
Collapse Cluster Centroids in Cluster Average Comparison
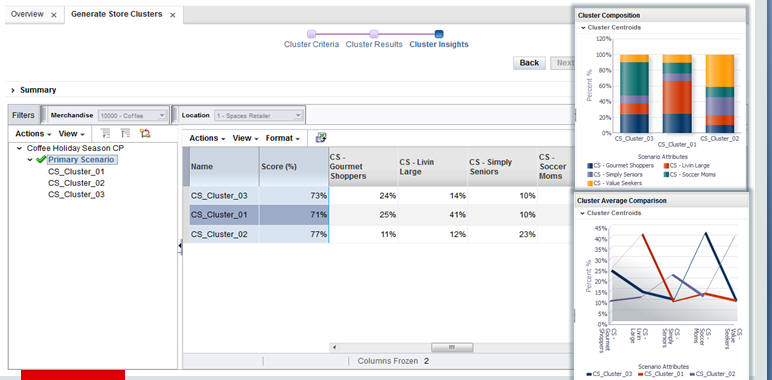click(x=583, y=214)
